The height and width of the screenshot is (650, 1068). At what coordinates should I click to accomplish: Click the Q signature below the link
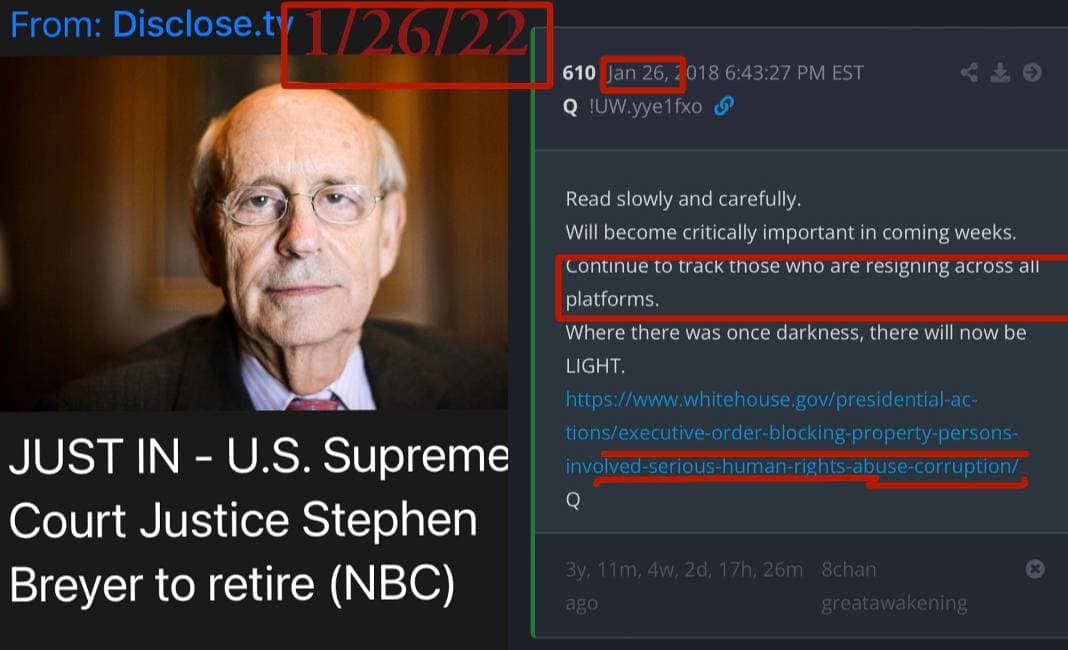[573, 500]
